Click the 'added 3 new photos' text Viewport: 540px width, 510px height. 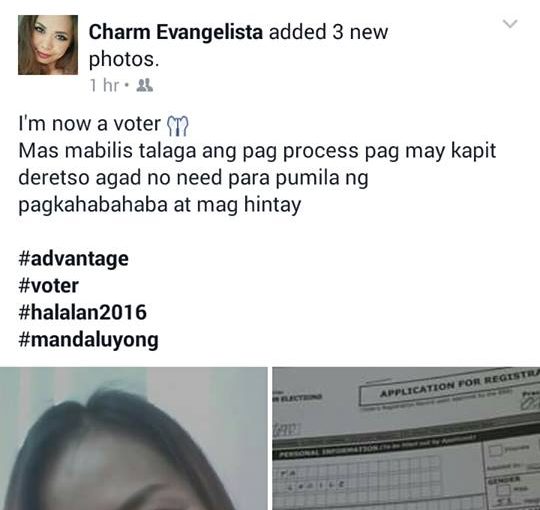(x=238, y=45)
